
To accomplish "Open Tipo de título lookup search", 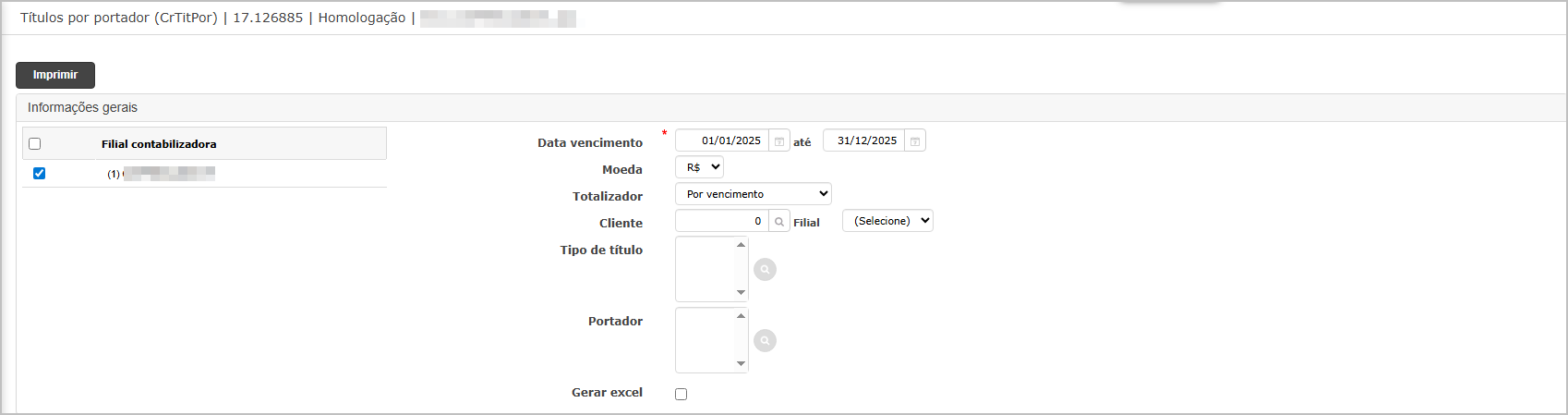I will click(765, 269).
